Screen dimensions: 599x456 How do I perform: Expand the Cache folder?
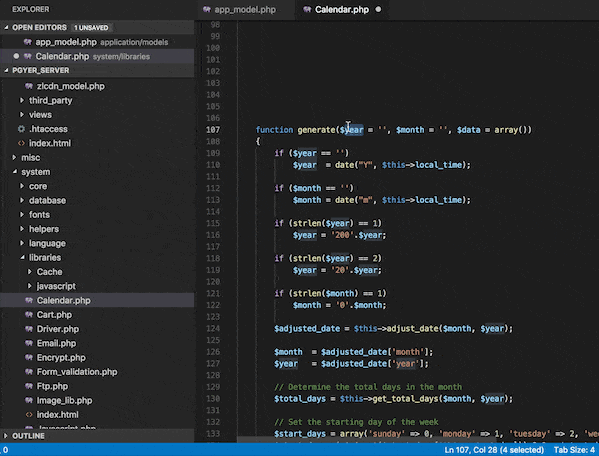click(x=29, y=272)
